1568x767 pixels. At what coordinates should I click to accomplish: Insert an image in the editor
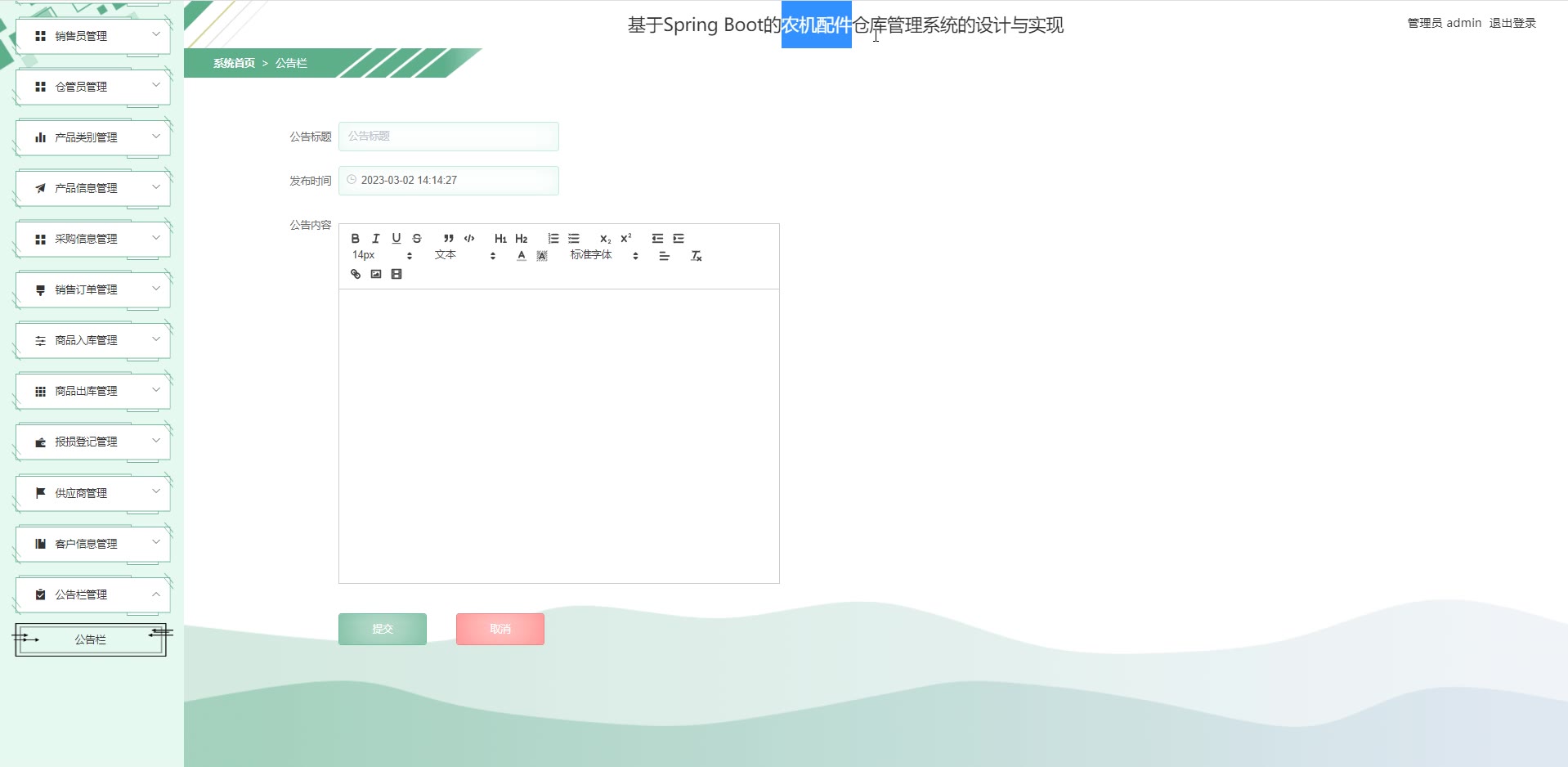pyautogui.click(x=376, y=274)
